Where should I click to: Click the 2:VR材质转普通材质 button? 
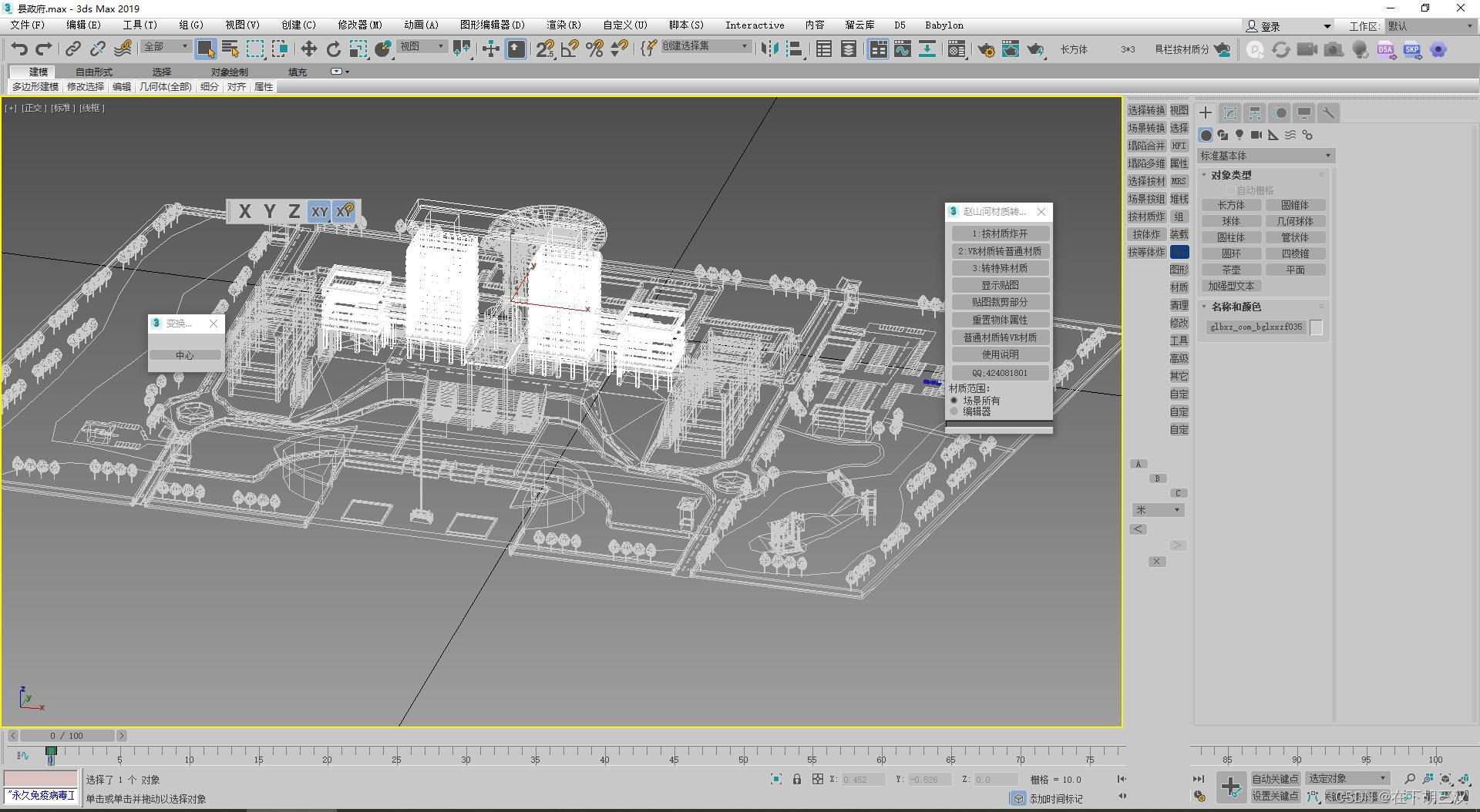(1000, 250)
